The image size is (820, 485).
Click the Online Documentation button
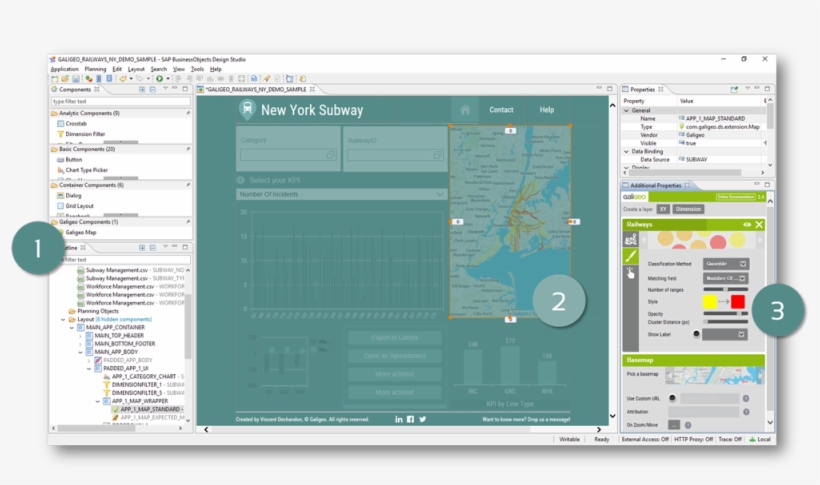[735, 197]
